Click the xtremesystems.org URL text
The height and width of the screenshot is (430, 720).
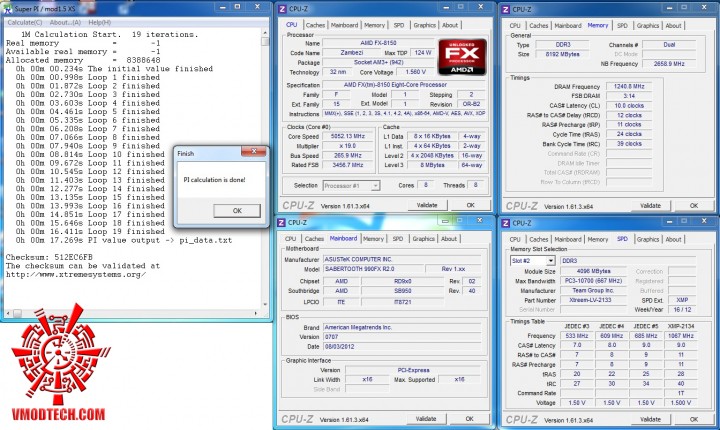click(76, 274)
